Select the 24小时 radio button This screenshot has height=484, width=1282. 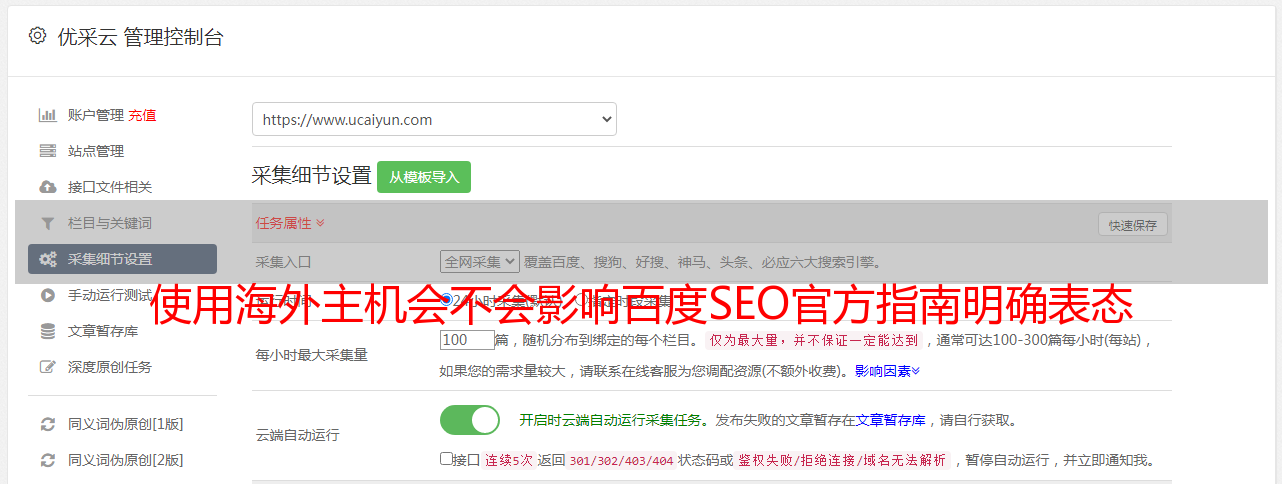click(446, 299)
